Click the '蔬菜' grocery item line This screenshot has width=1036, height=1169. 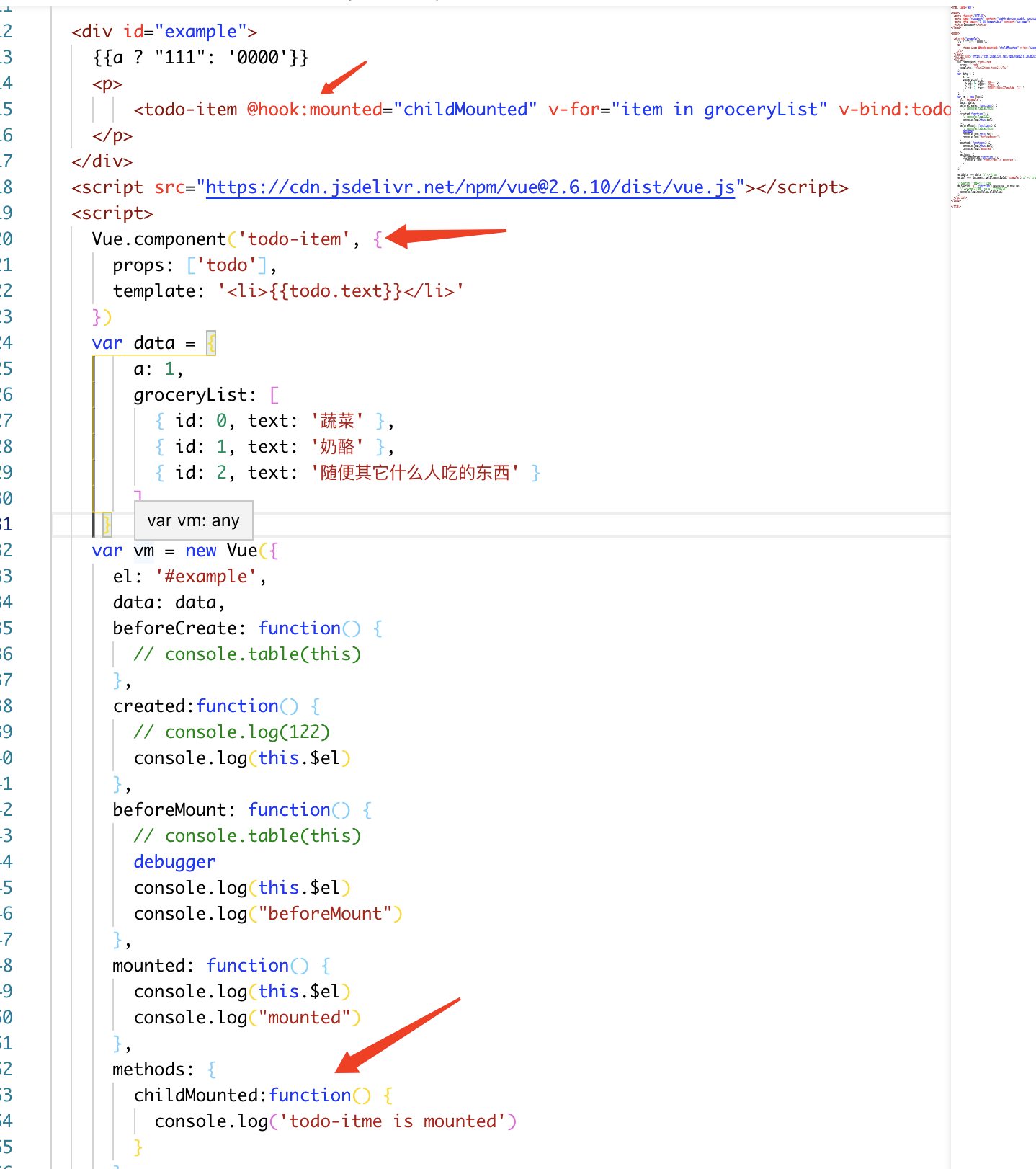click(x=274, y=421)
